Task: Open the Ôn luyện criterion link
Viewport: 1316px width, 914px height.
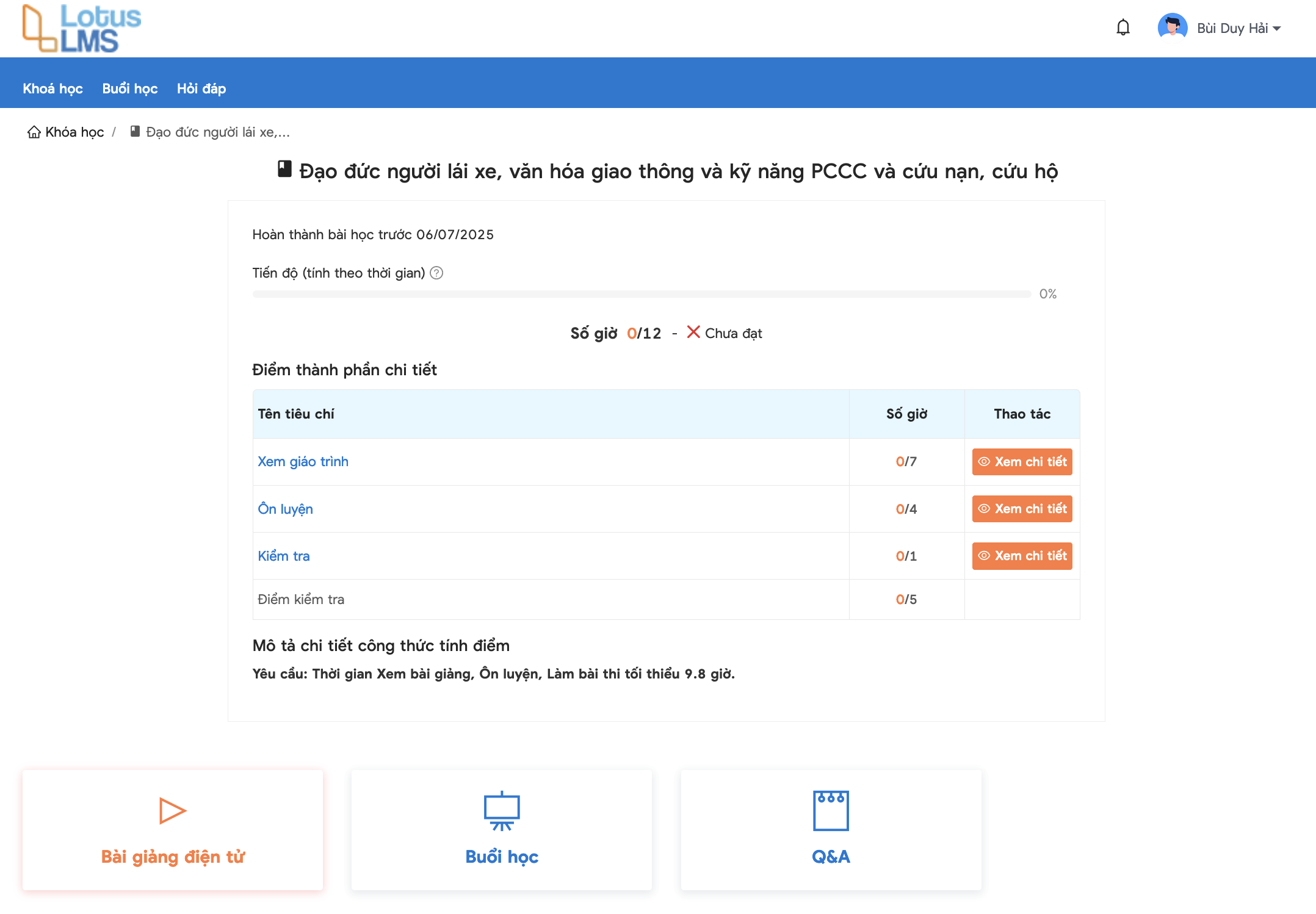Action: pos(285,509)
